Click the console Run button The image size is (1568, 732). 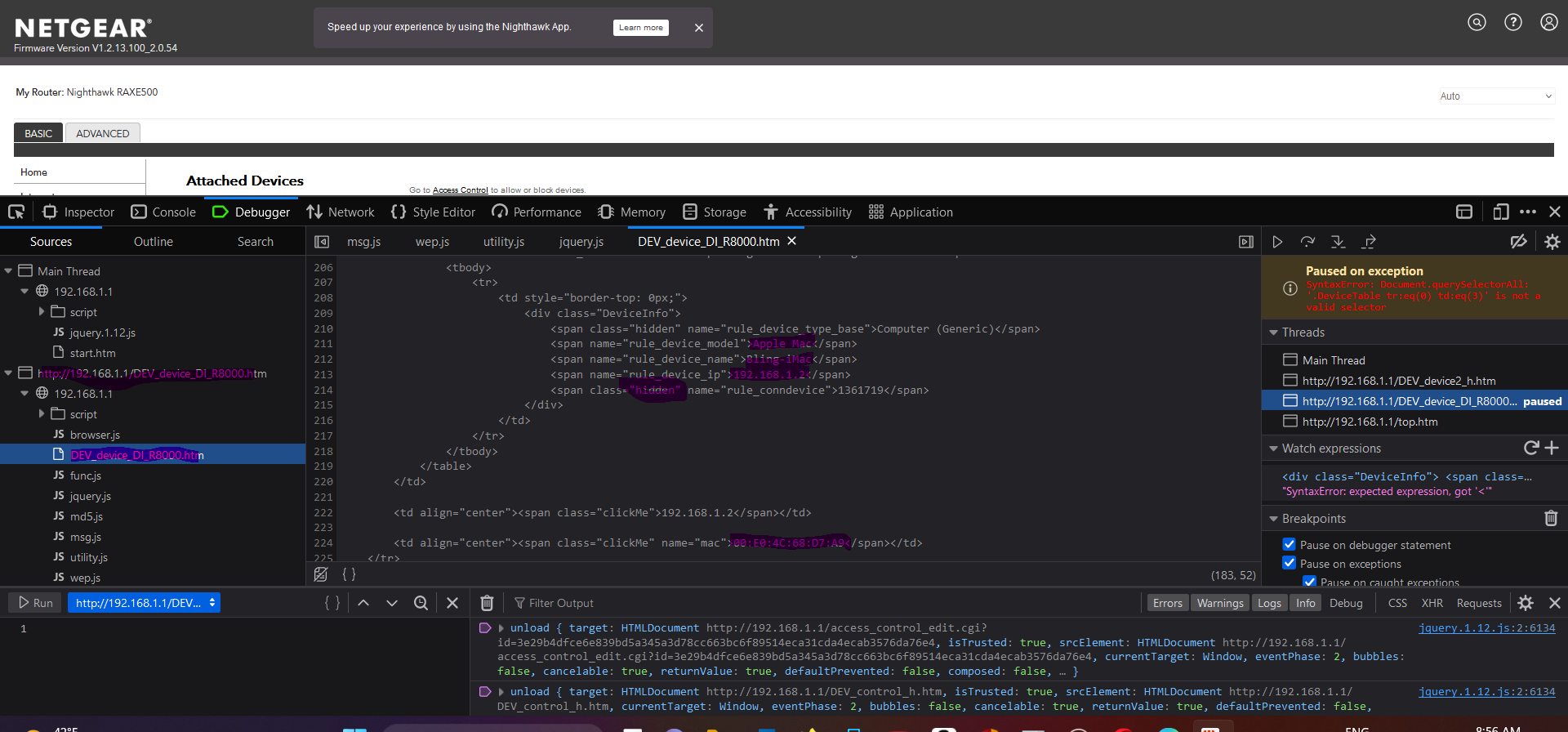click(35, 603)
